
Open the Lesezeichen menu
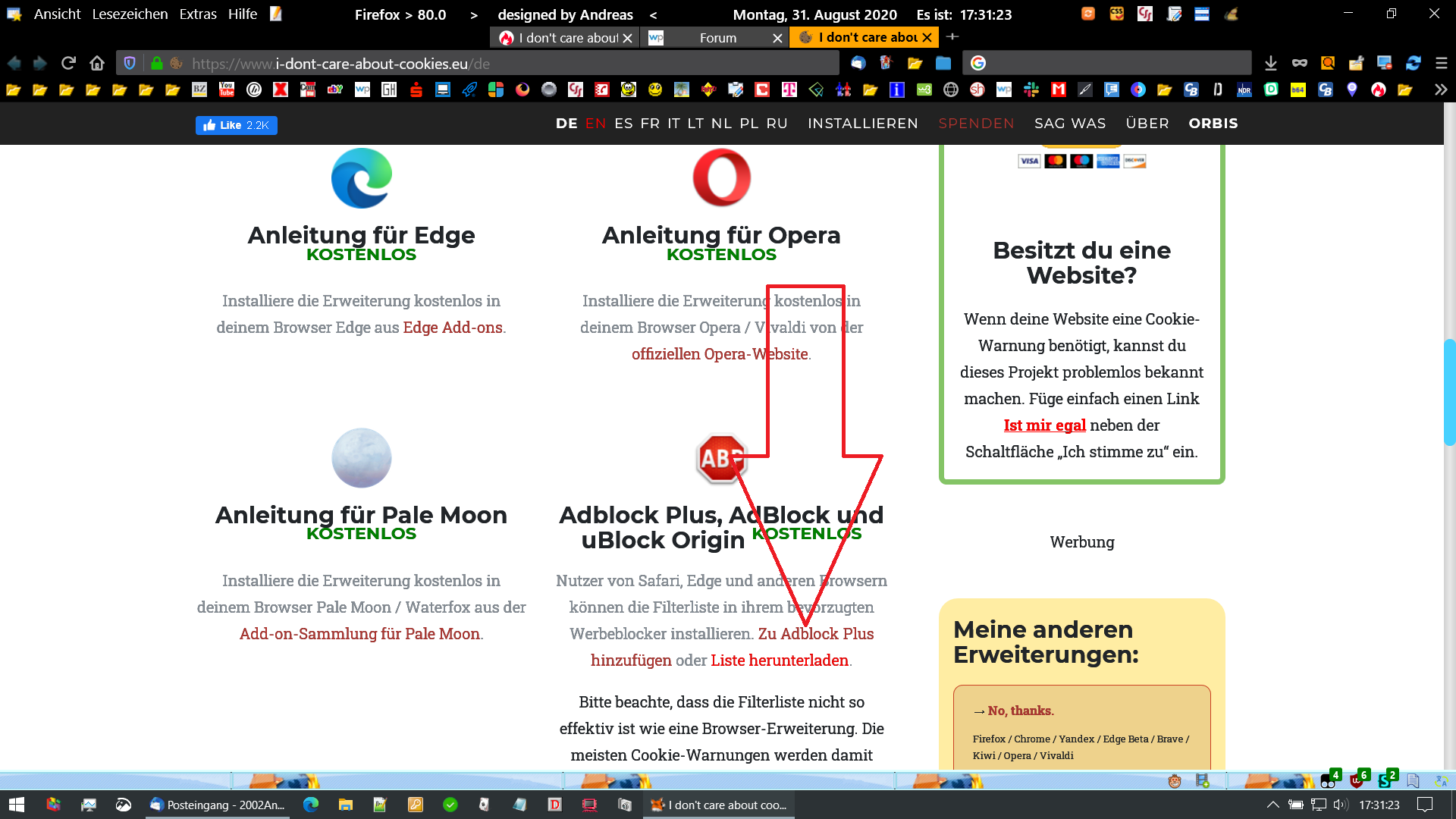click(x=130, y=14)
